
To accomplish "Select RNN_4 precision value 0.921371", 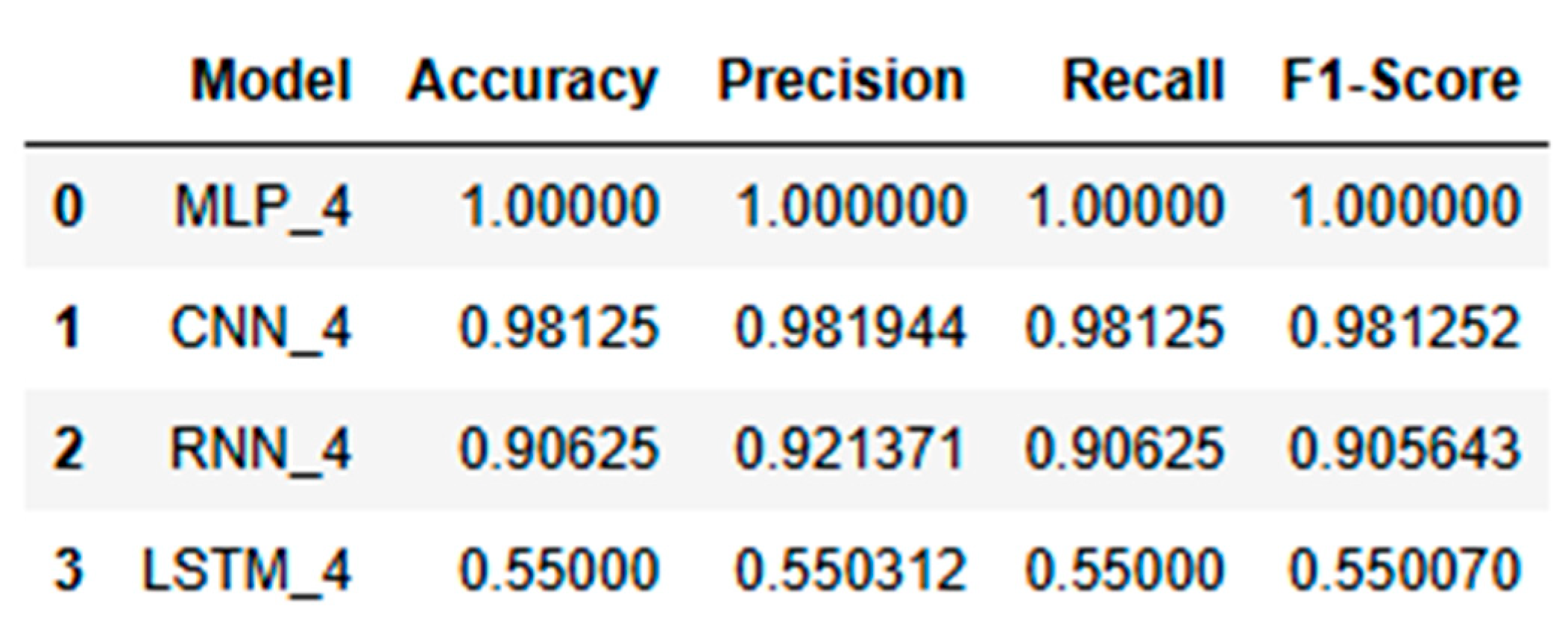I will tap(850, 449).
